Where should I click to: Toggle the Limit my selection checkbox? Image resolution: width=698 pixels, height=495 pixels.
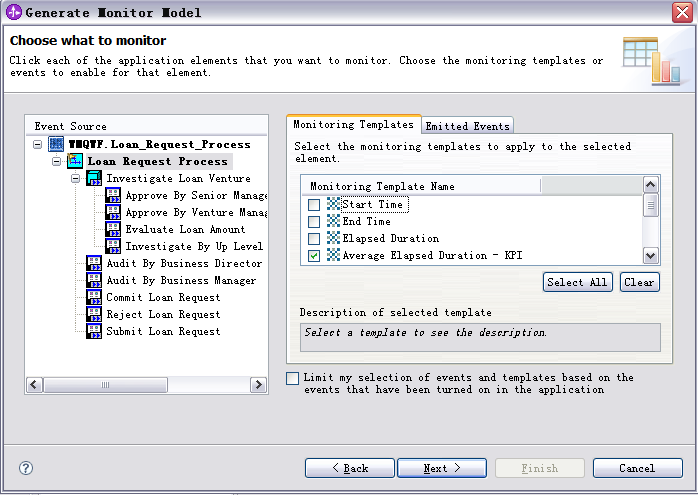(x=292, y=378)
